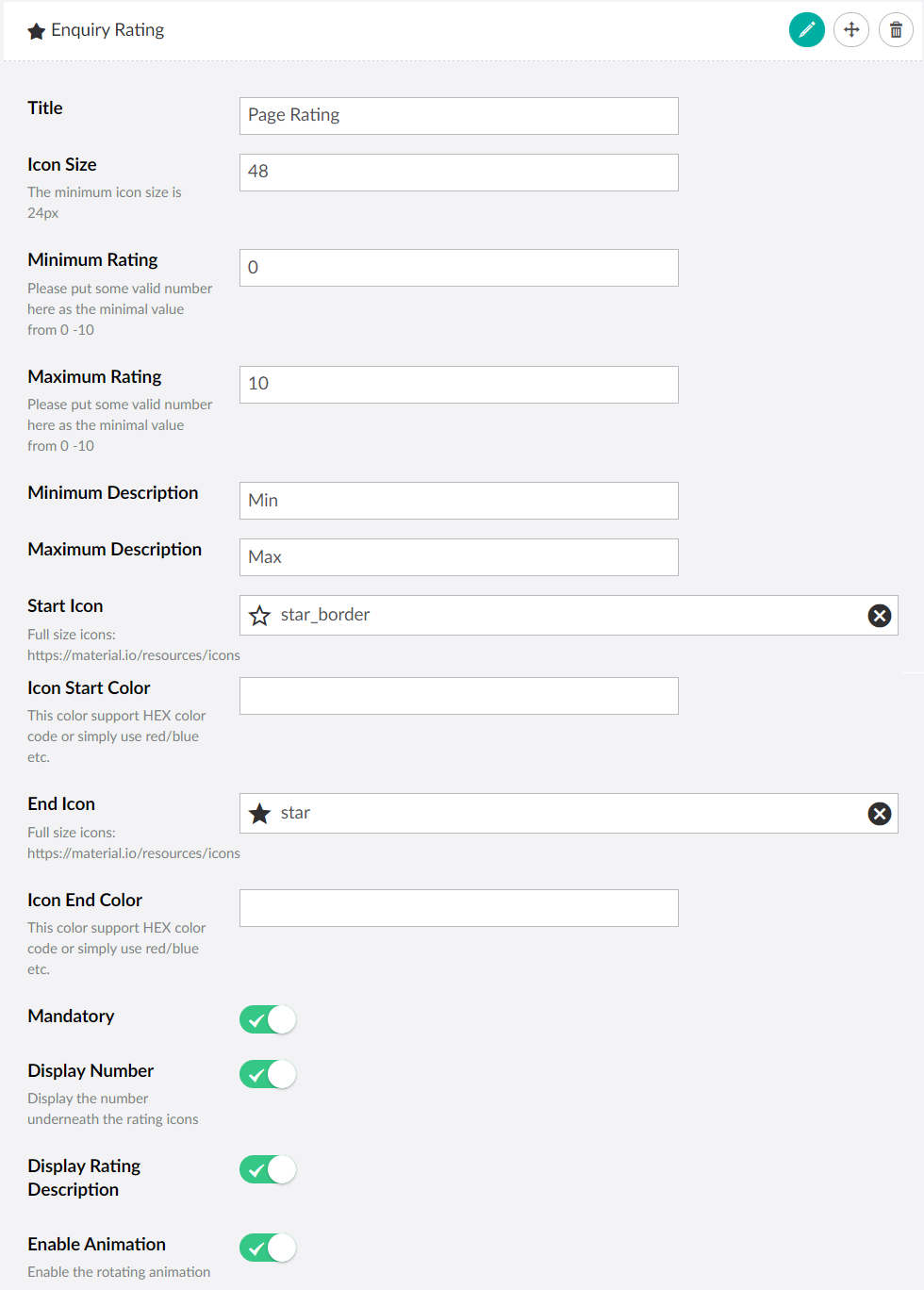Click the trash delete icon
This screenshot has height=1290, width=924.
(896, 30)
